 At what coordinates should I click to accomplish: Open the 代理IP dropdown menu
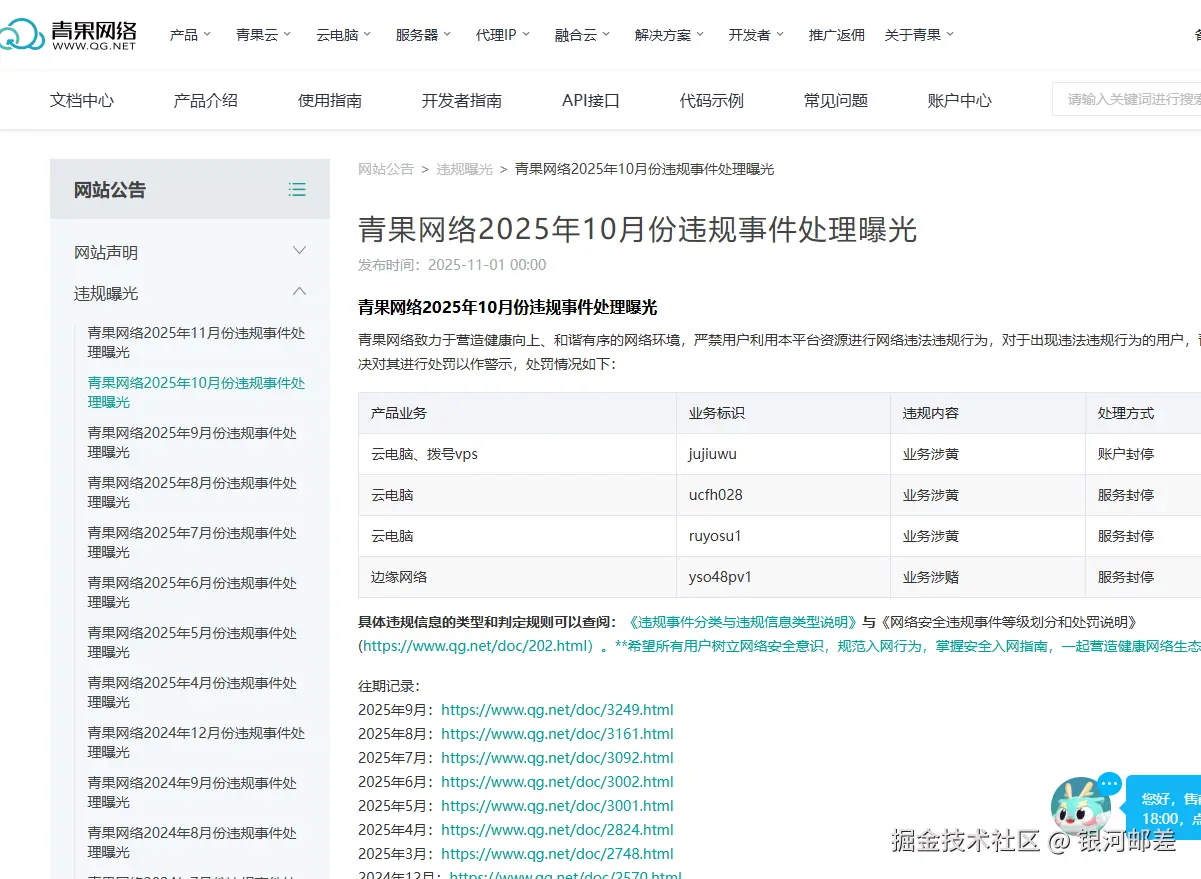coord(503,35)
